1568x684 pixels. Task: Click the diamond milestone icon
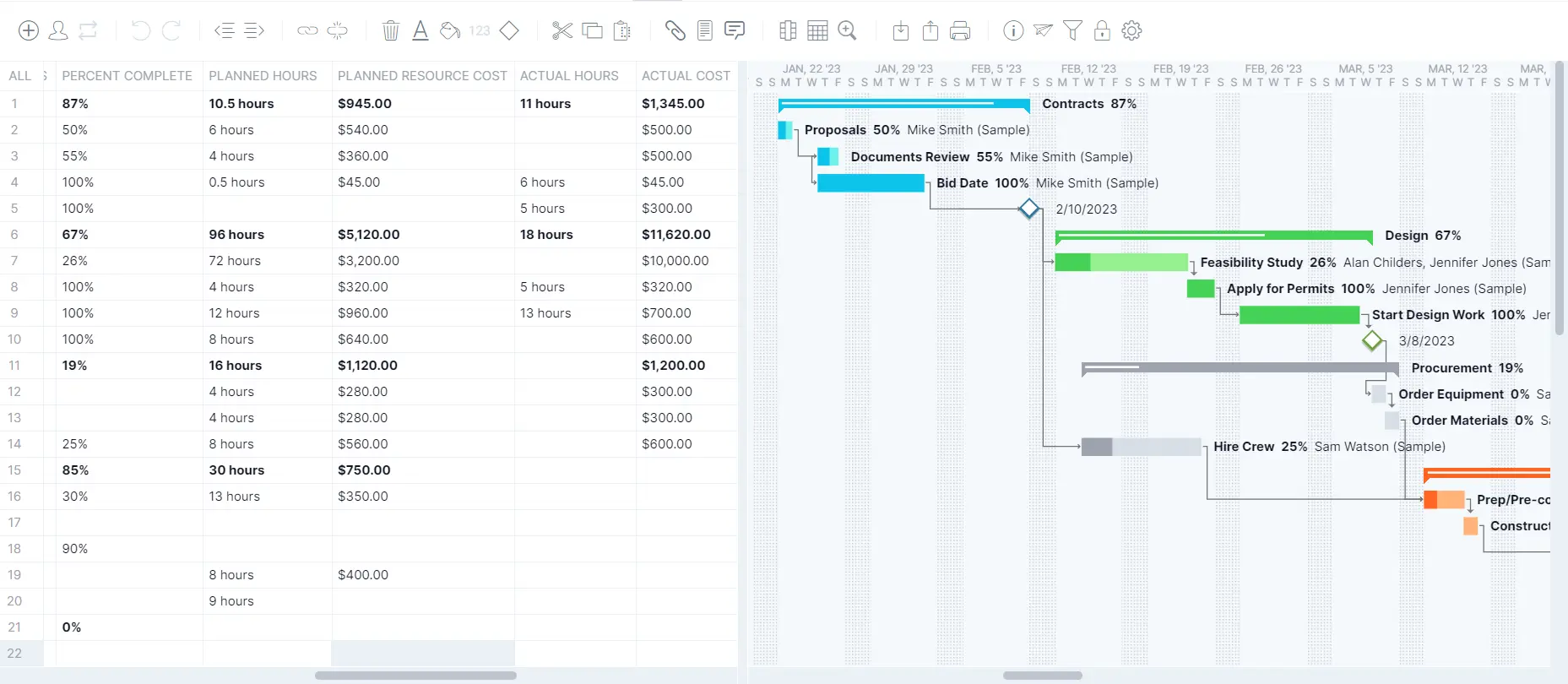click(x=509, y=31)
